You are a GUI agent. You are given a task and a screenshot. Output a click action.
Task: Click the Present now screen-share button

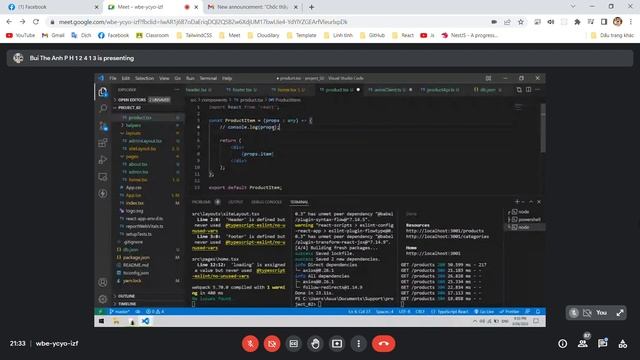tap(337, 344)
